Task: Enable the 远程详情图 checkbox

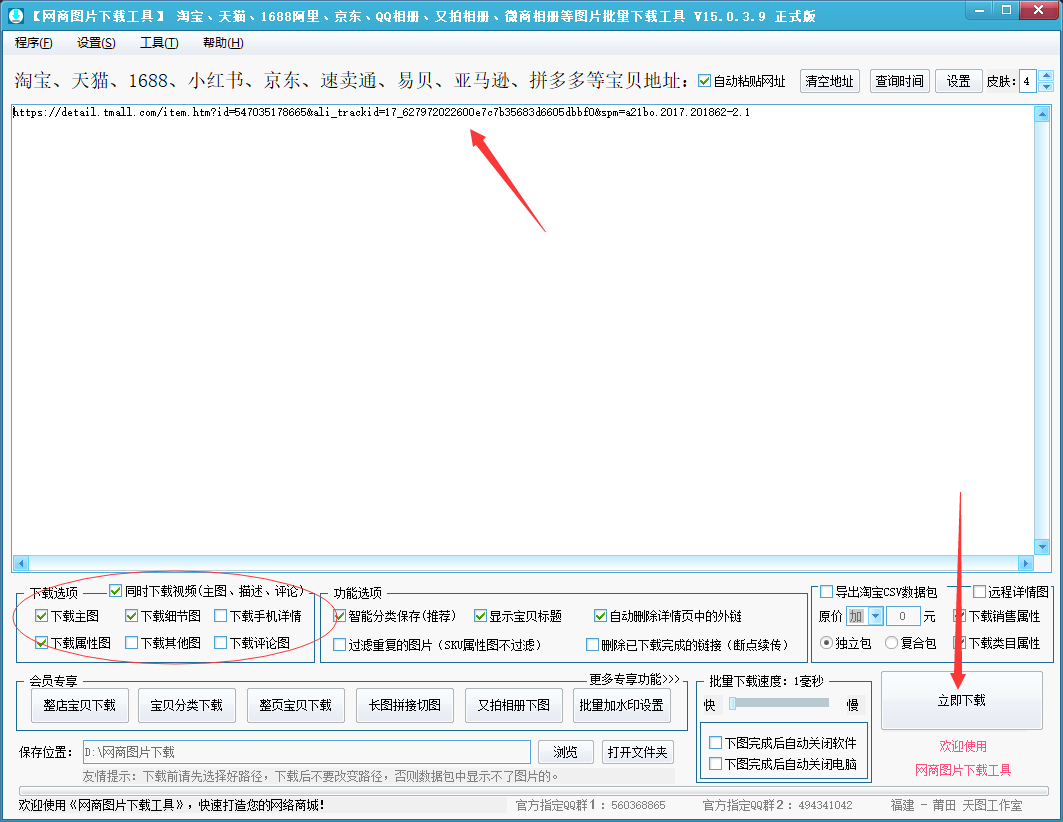Action: [980, 592]
